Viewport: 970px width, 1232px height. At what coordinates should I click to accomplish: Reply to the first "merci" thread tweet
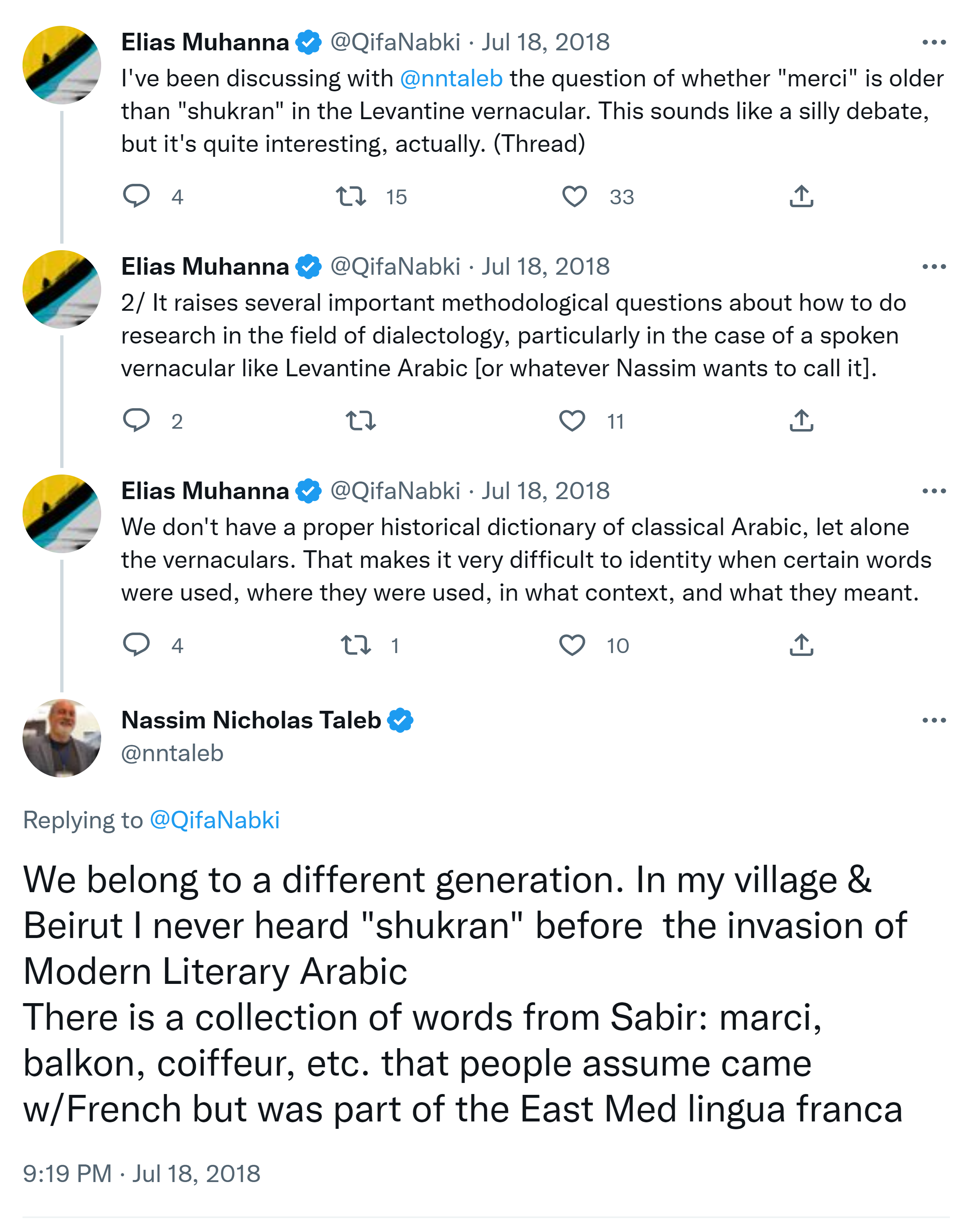(136, 196)
